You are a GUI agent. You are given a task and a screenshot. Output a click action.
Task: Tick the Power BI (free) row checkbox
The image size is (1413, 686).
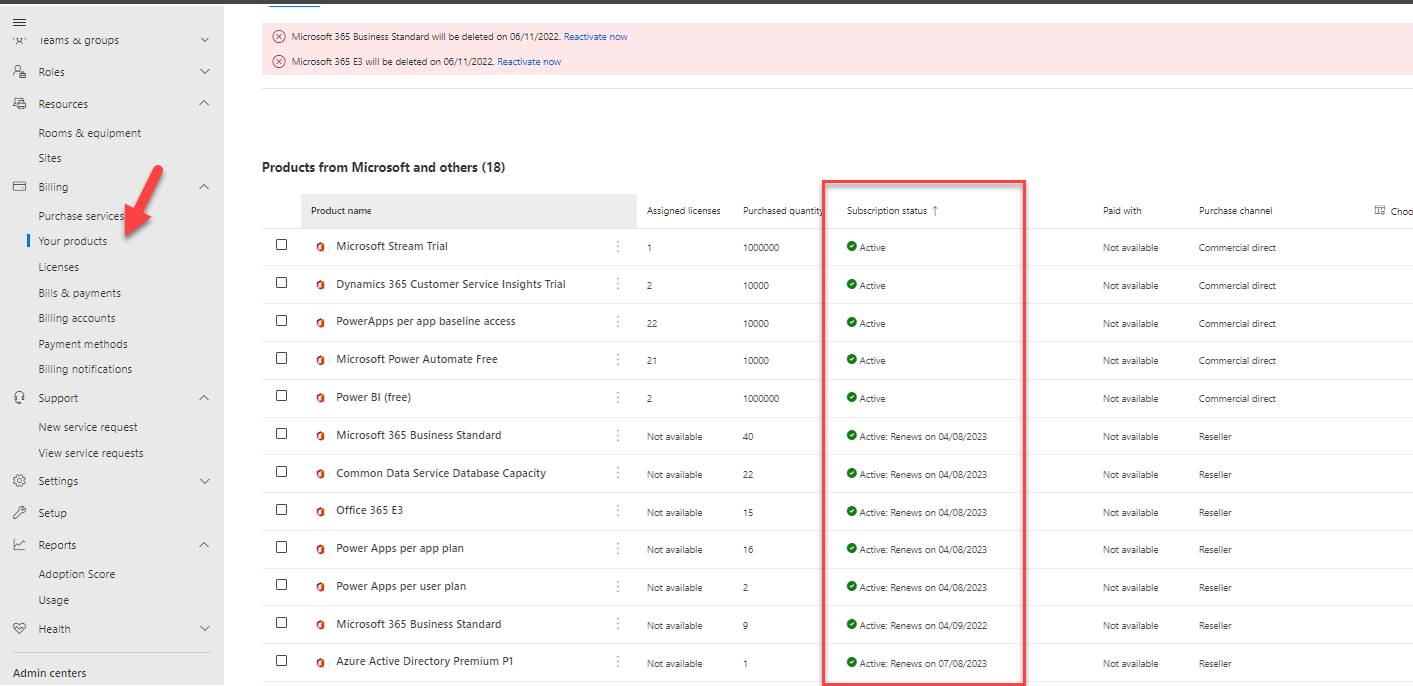(281, 396)
